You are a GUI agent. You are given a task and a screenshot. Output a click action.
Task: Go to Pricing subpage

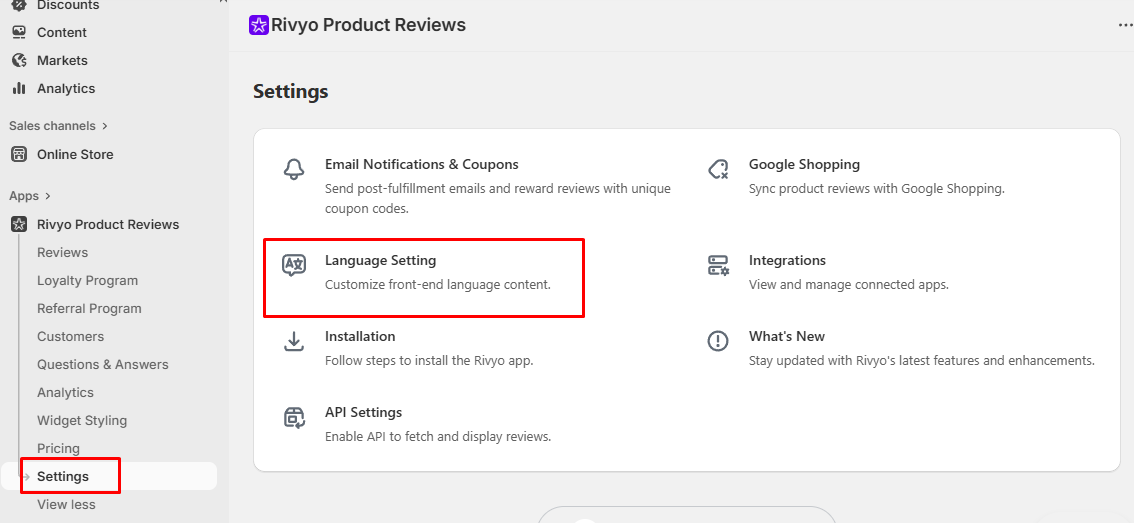pyautogui.click(x=59, y=448)
